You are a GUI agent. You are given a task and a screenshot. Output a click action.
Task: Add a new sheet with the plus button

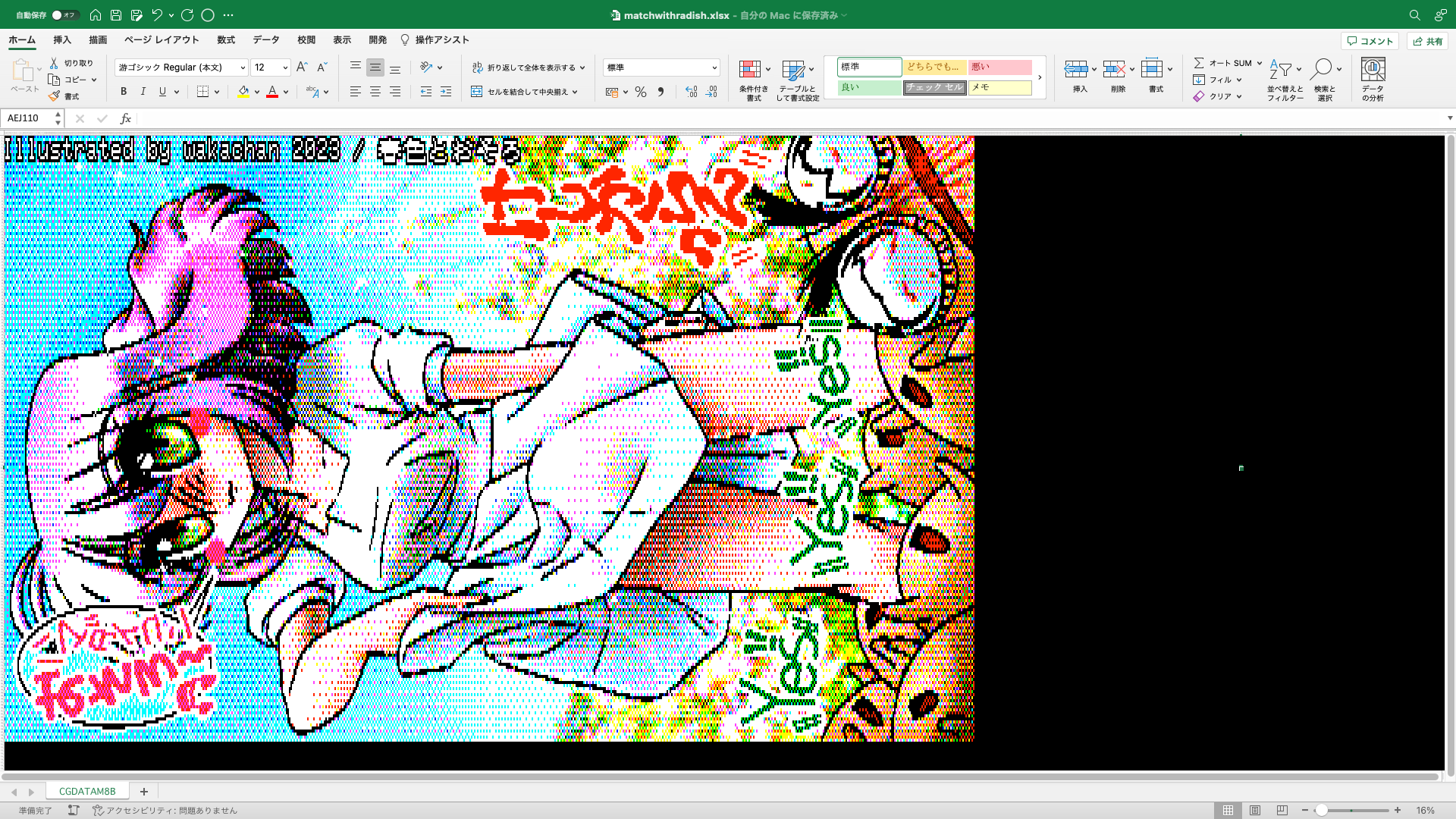tap(143, 791)
